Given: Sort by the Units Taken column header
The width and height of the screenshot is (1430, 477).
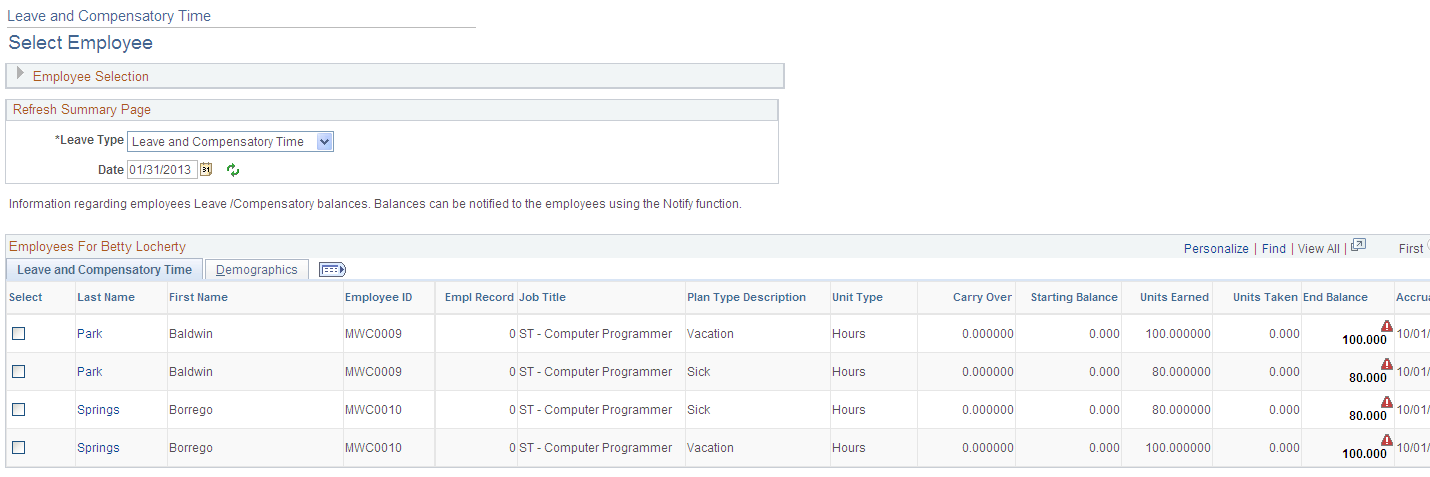Looking at the screenshot, I should 1265,297.
